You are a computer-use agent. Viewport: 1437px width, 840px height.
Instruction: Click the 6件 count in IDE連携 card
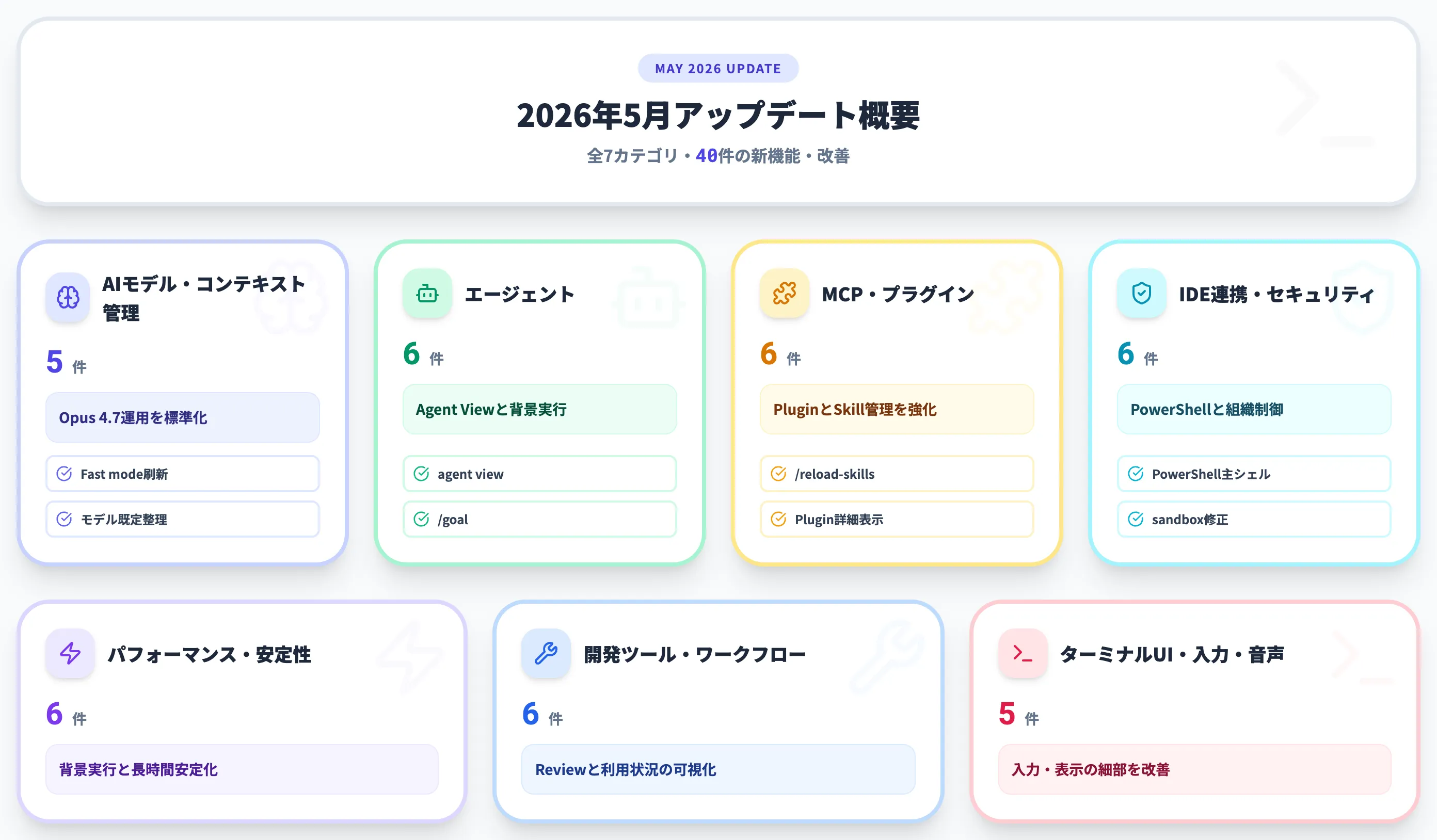[x=1138, y=354]
